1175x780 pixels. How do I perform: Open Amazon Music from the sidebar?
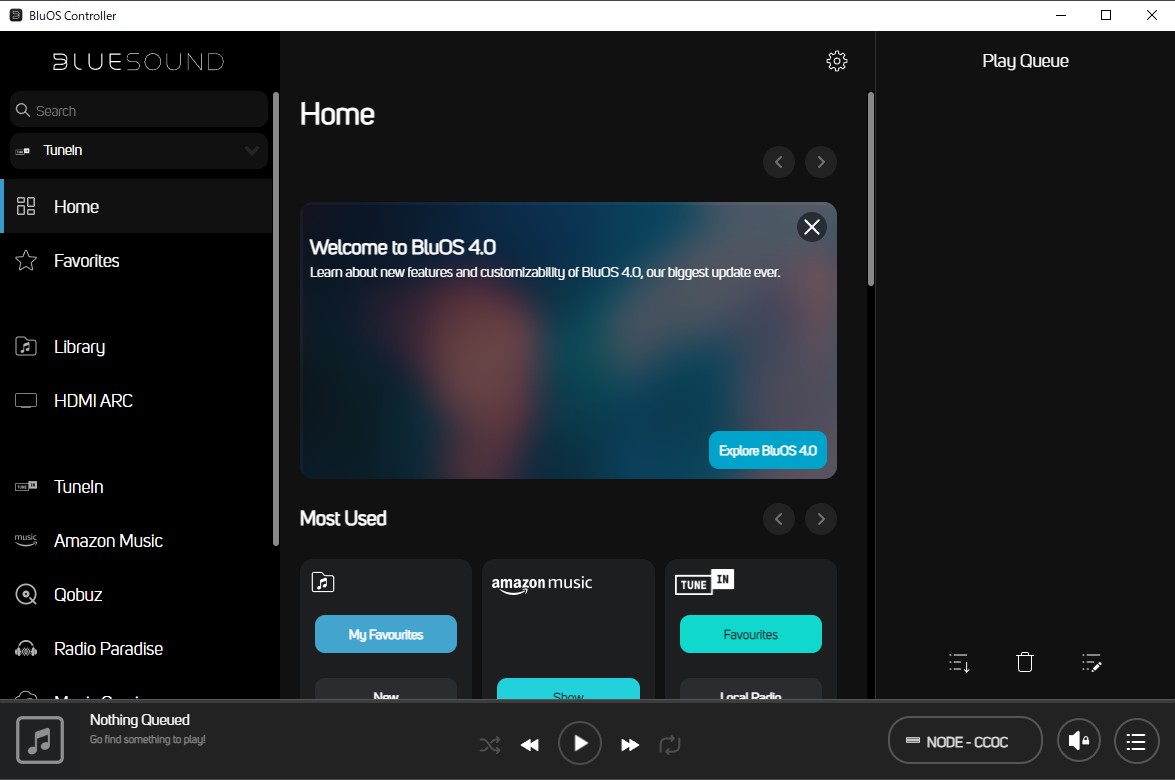tap(136, 540)
